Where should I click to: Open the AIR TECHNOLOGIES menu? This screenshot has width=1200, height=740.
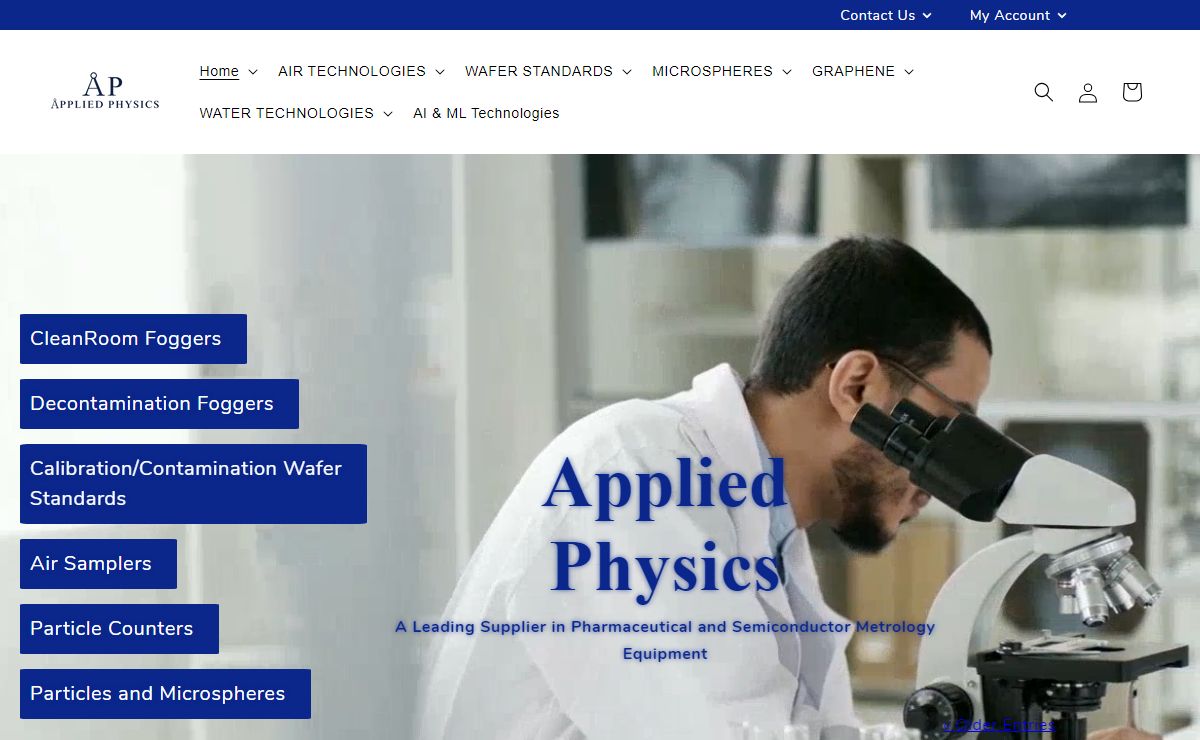361,71
